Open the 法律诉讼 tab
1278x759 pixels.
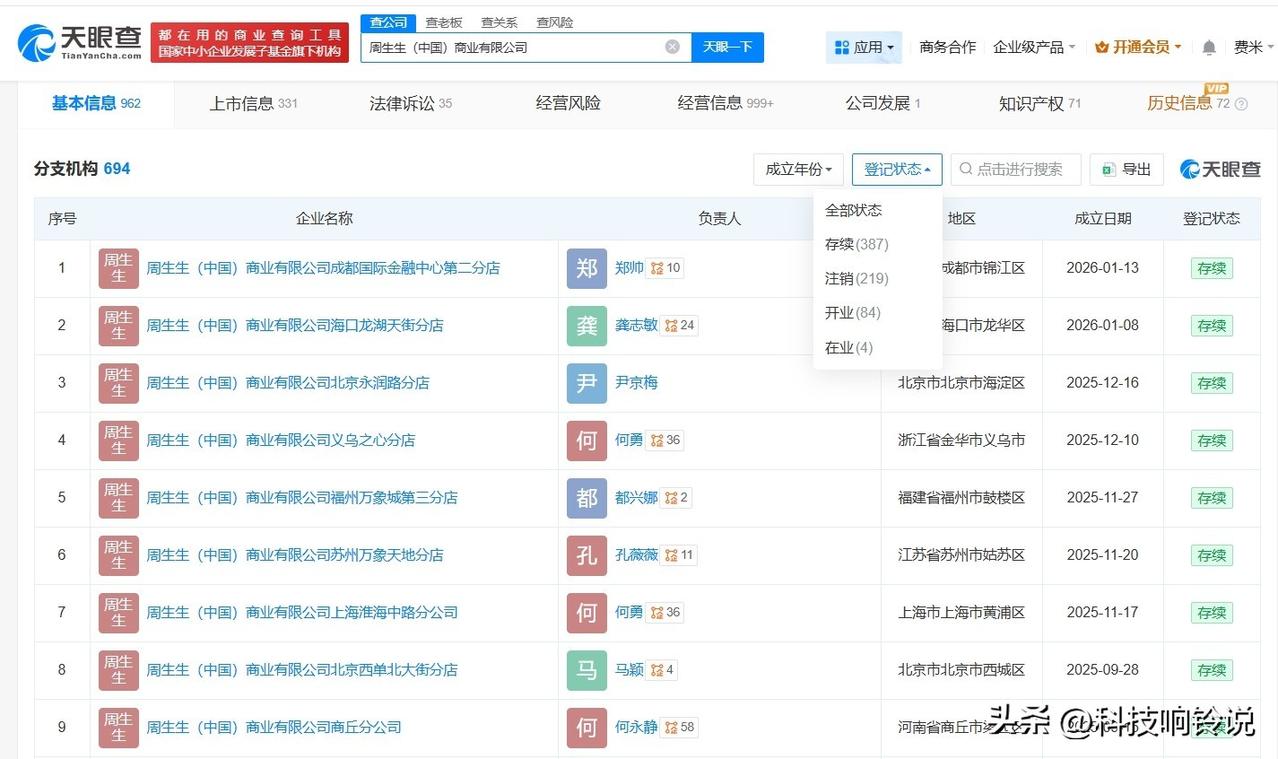[411, 103]
